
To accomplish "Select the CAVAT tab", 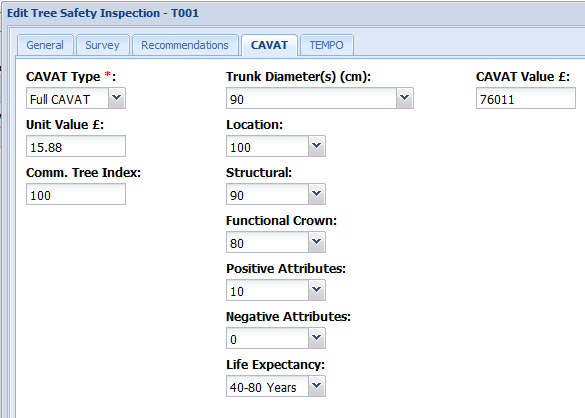I will click(269, 45).
